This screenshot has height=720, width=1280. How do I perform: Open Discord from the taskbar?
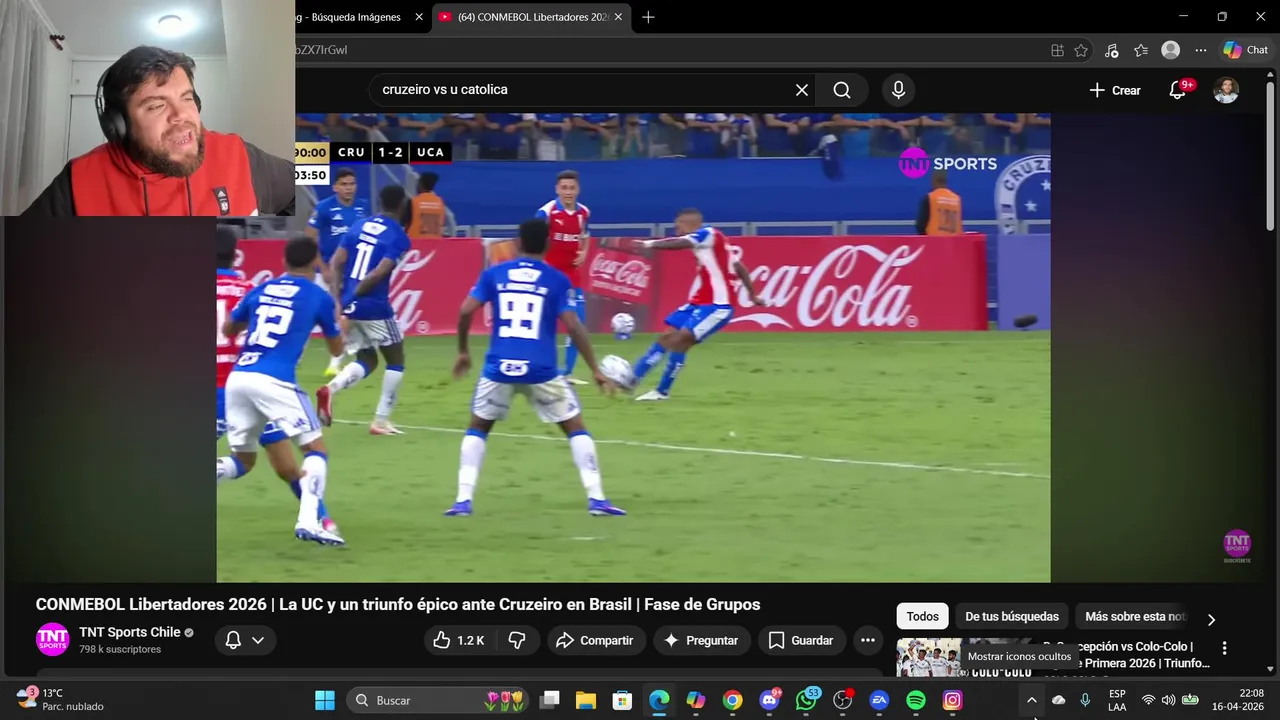[769, 700]
